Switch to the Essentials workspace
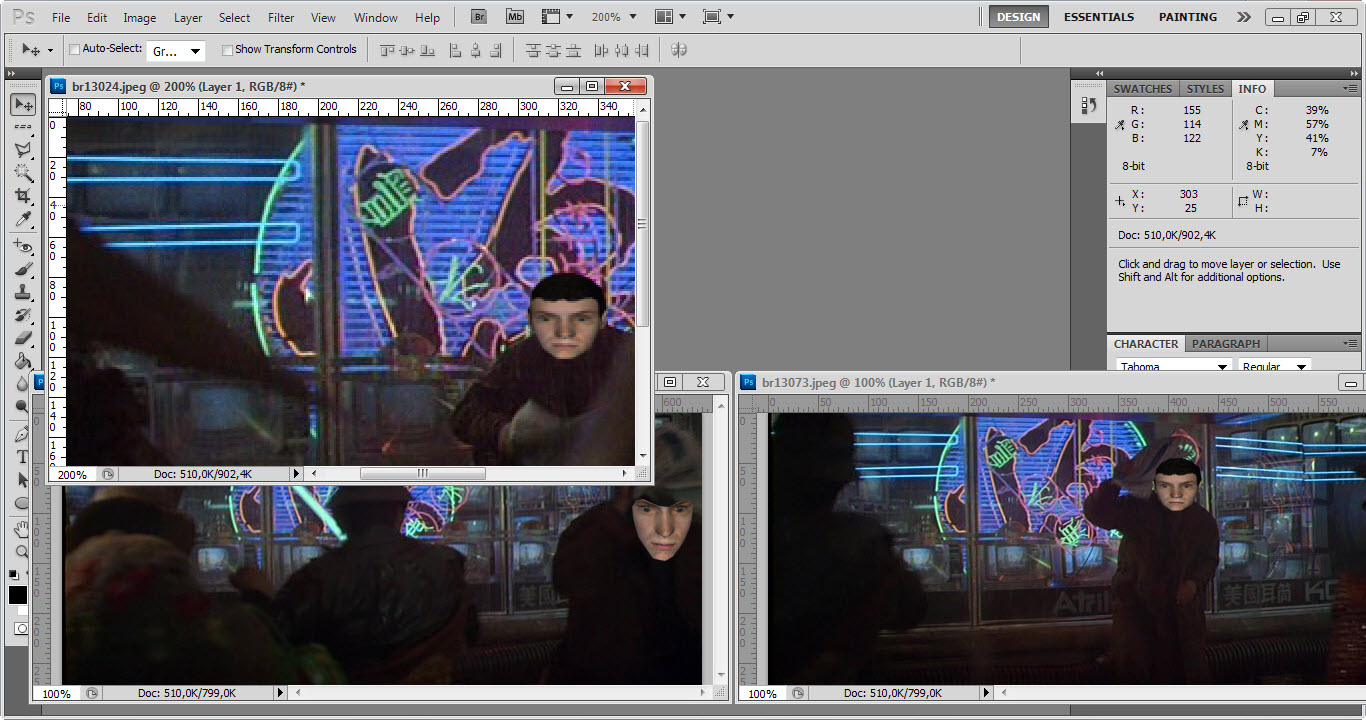 pos(1098,17)
